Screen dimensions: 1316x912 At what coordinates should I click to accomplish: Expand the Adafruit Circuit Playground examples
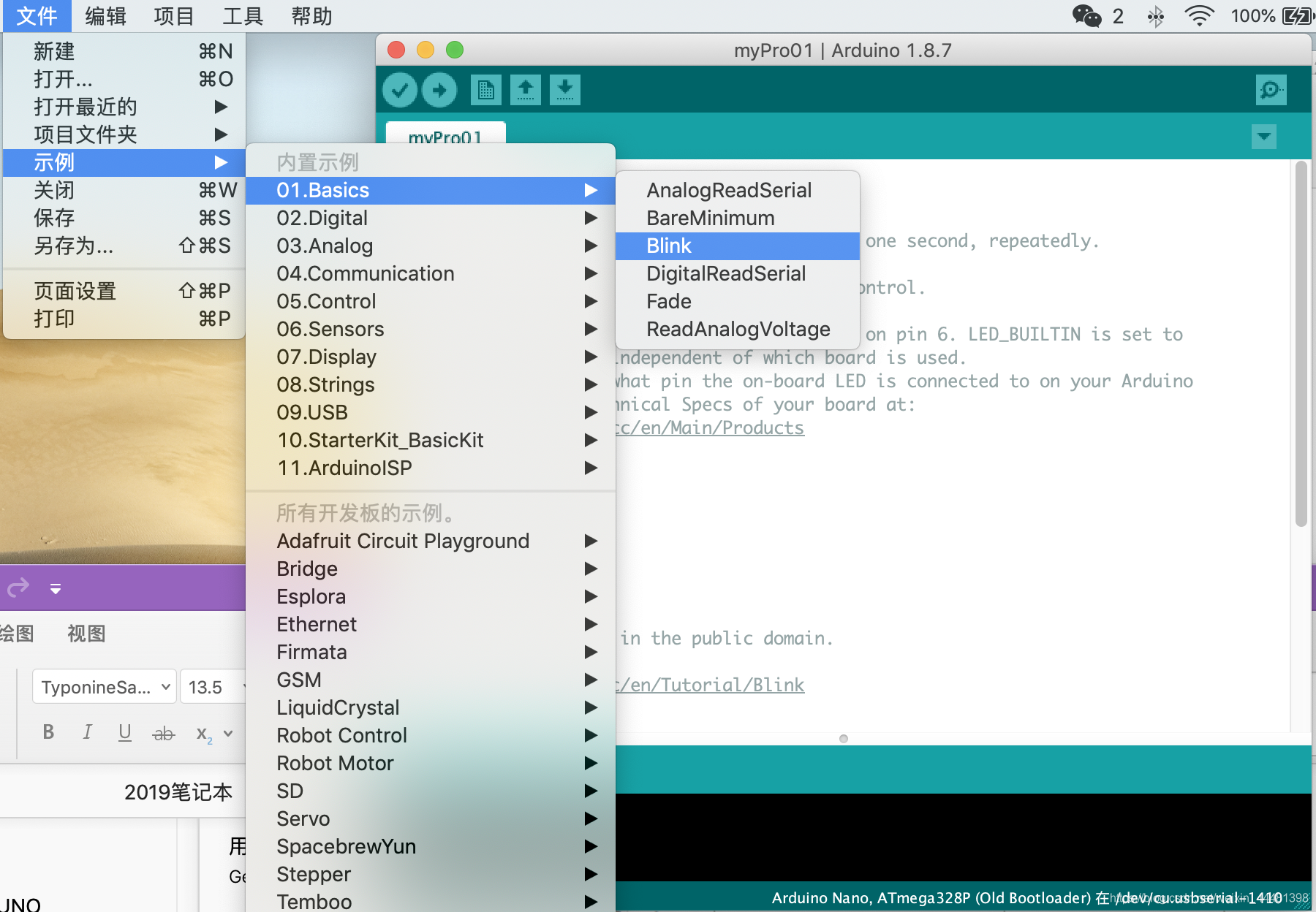tap(431, 541)
